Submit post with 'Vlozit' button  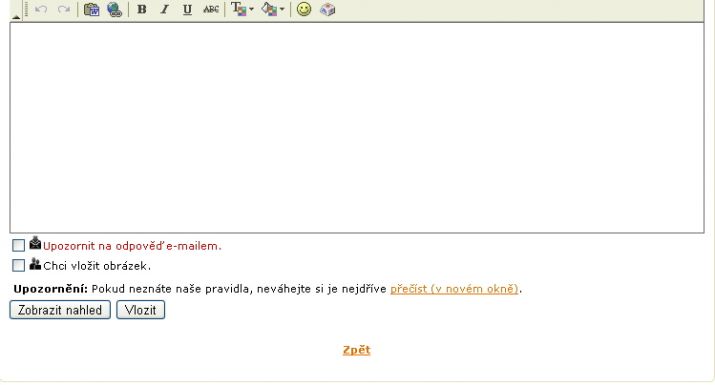140,310
